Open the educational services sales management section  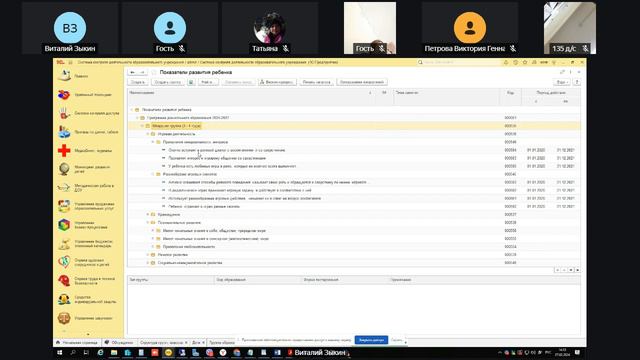(x=88, y=206)
